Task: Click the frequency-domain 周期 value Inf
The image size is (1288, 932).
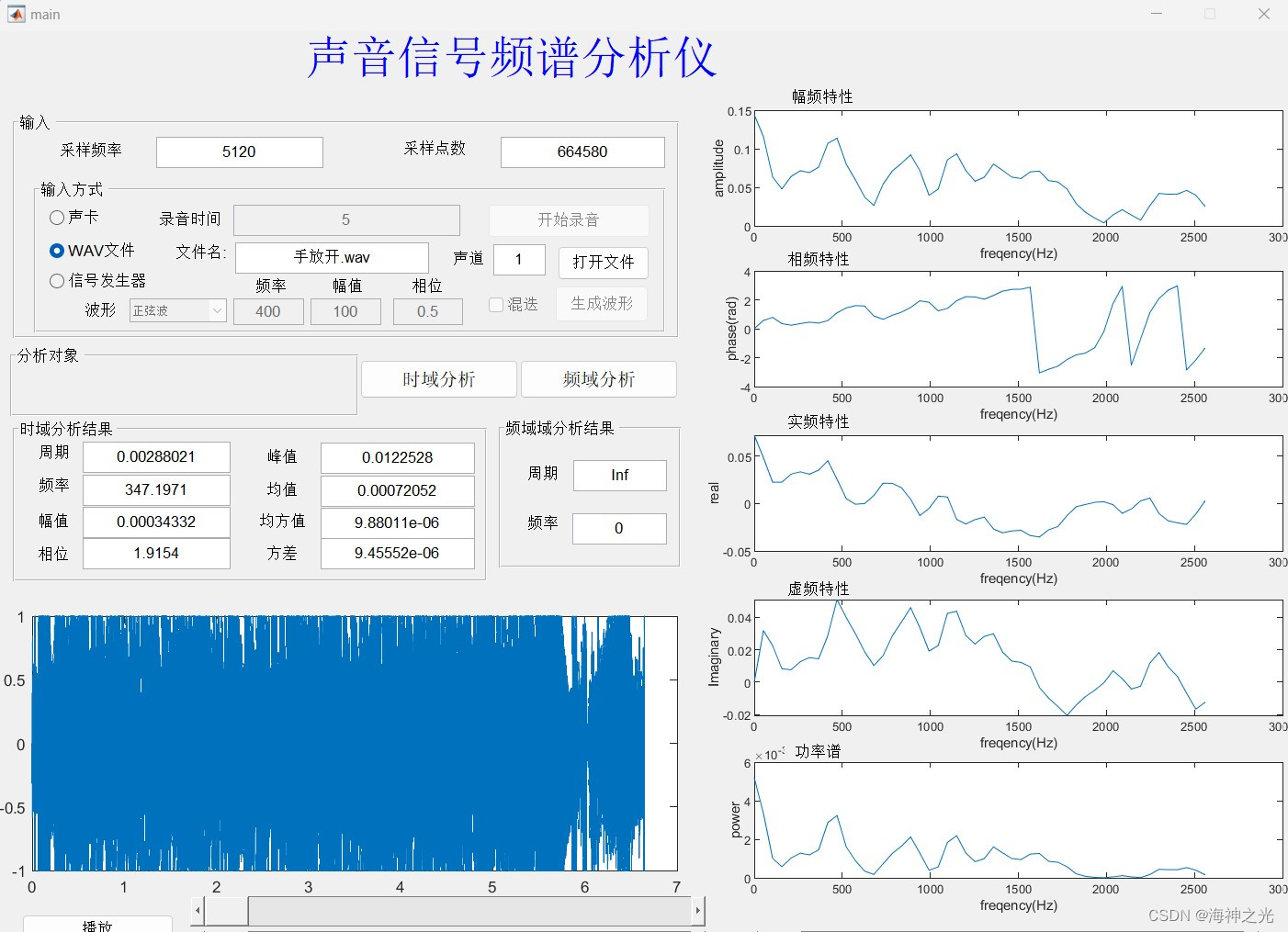Action: (x=620, y=475)
